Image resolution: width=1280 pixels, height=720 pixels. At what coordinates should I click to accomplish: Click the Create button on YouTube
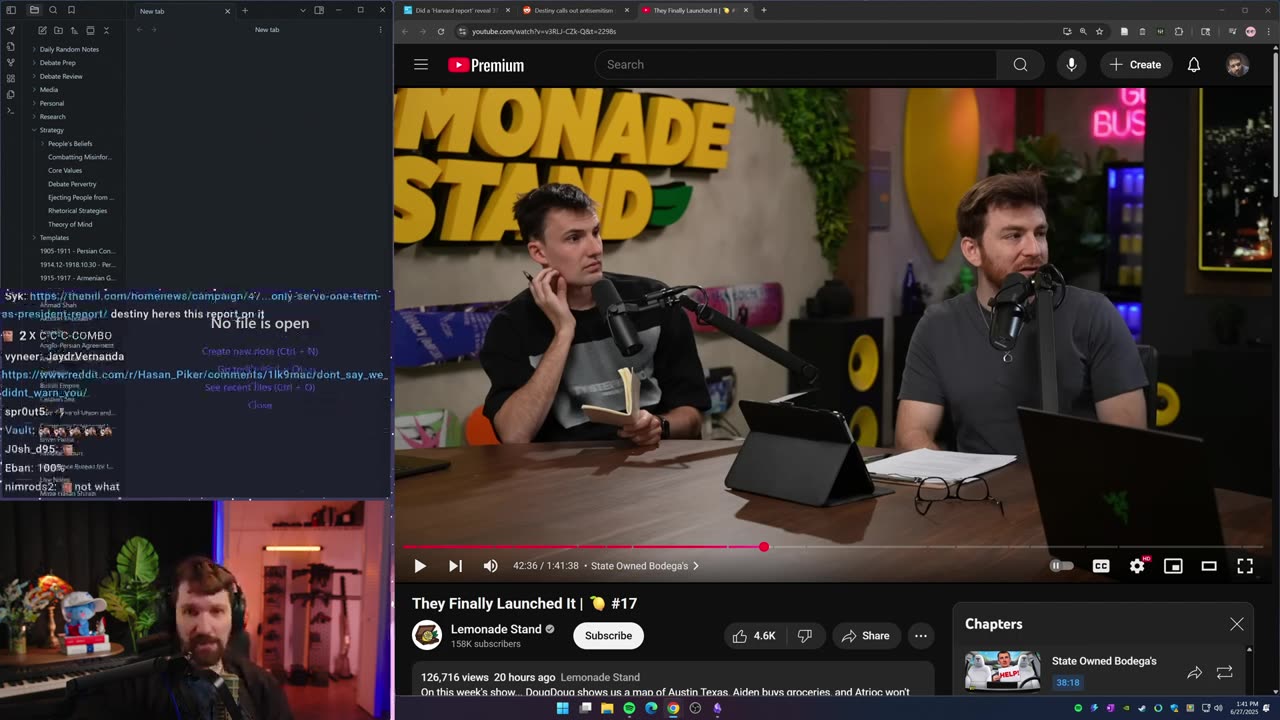1136,65
